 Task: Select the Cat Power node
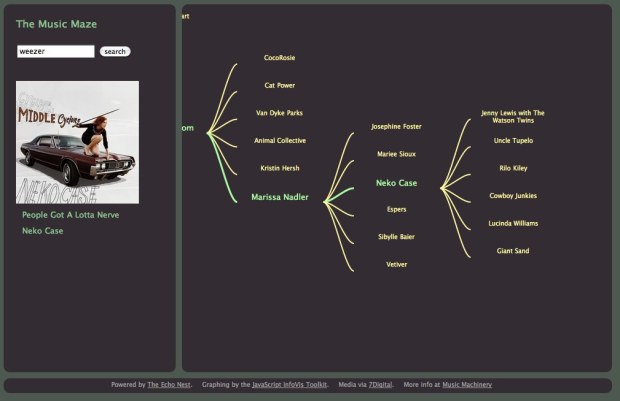pyautogui.click(x=279, y=86)
